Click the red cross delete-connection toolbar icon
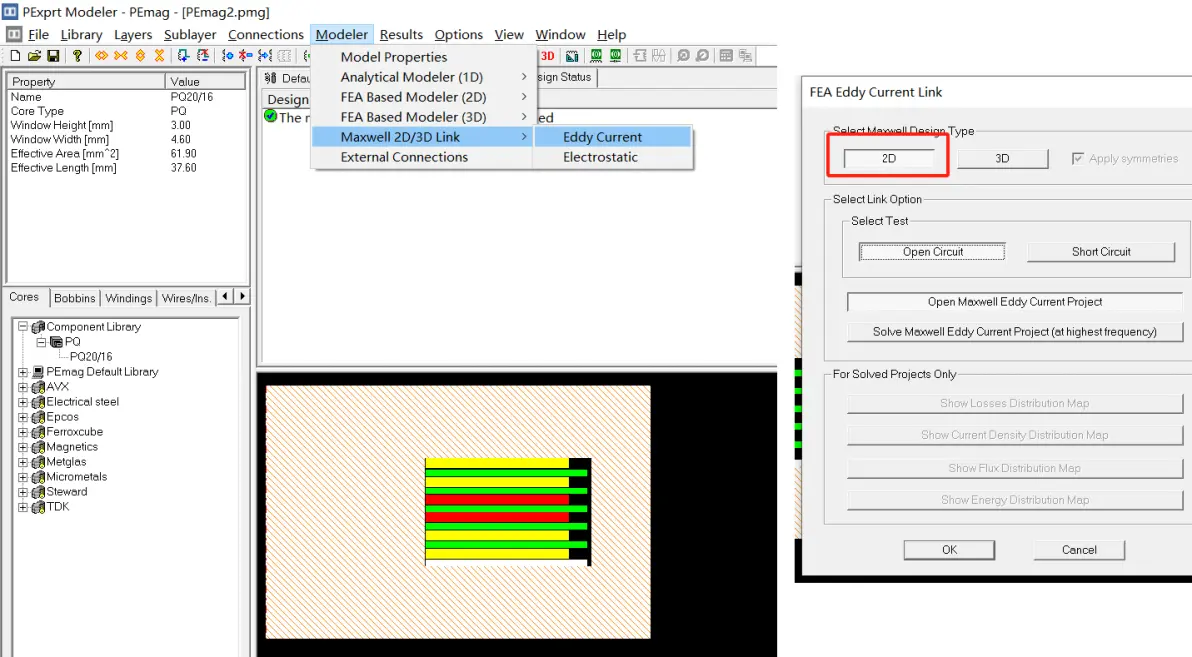 (x=246, y=56)
